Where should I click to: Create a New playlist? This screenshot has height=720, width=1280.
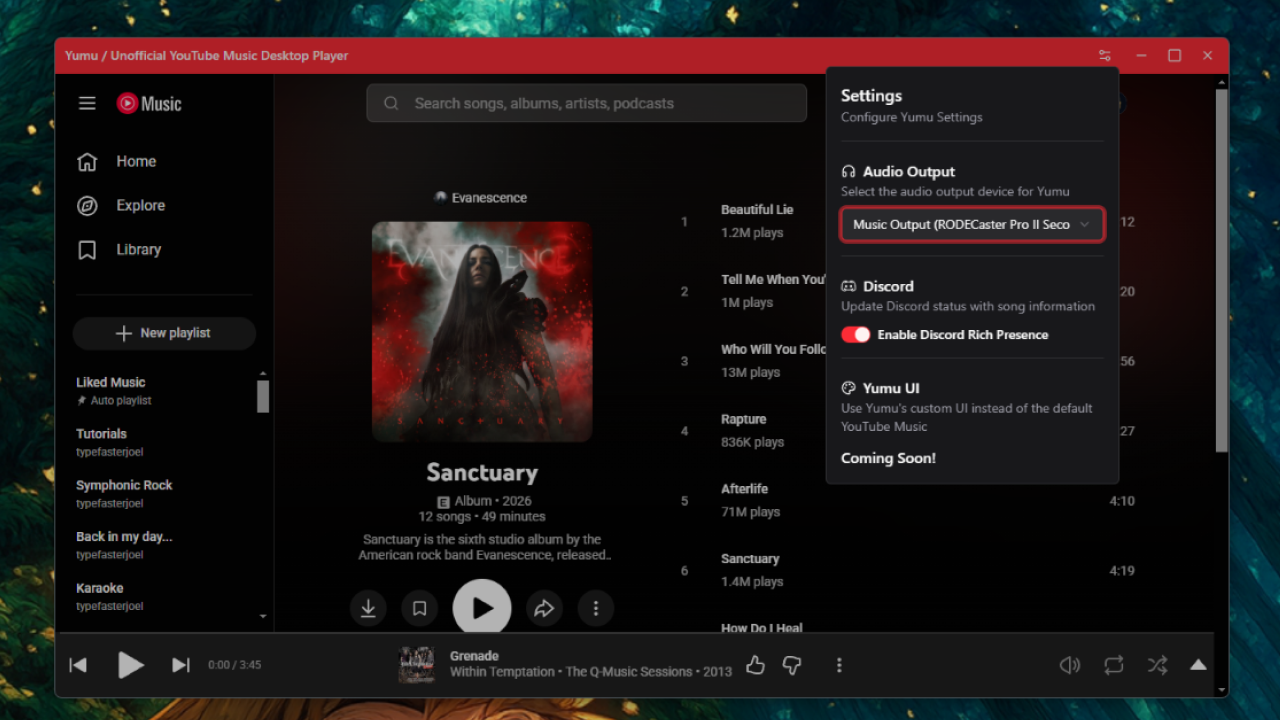point(164,333)
